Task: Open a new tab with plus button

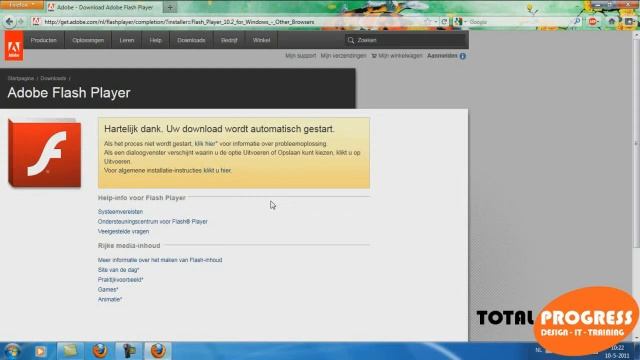Action: point(170,7)
